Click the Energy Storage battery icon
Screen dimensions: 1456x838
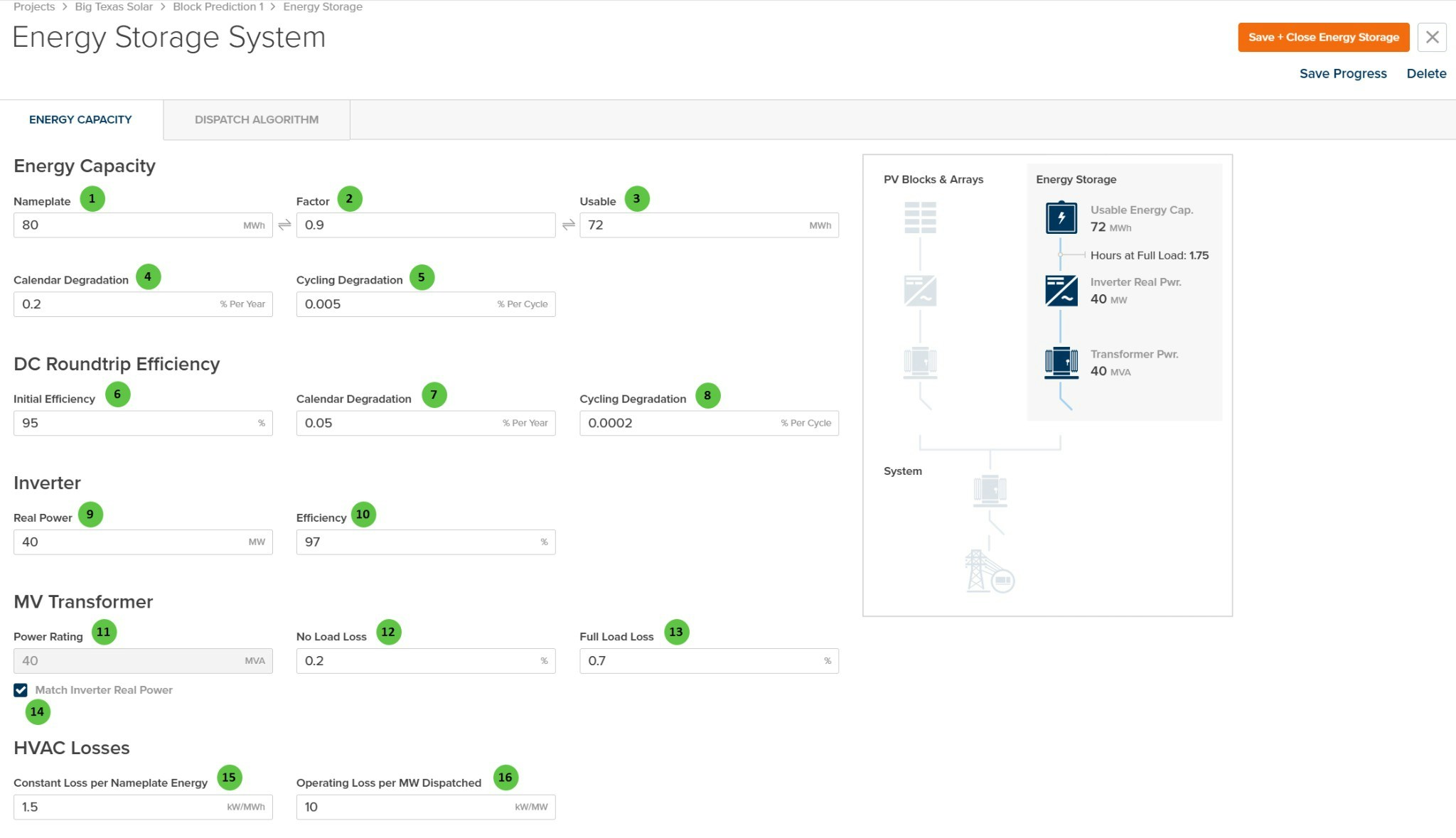click(1061, 217)
